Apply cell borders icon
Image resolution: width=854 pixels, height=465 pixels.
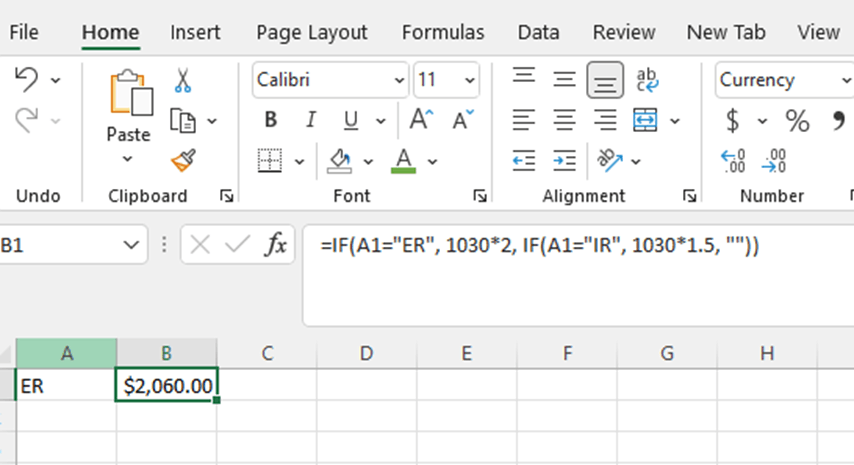pyautogui.click(x=270, y=161)
